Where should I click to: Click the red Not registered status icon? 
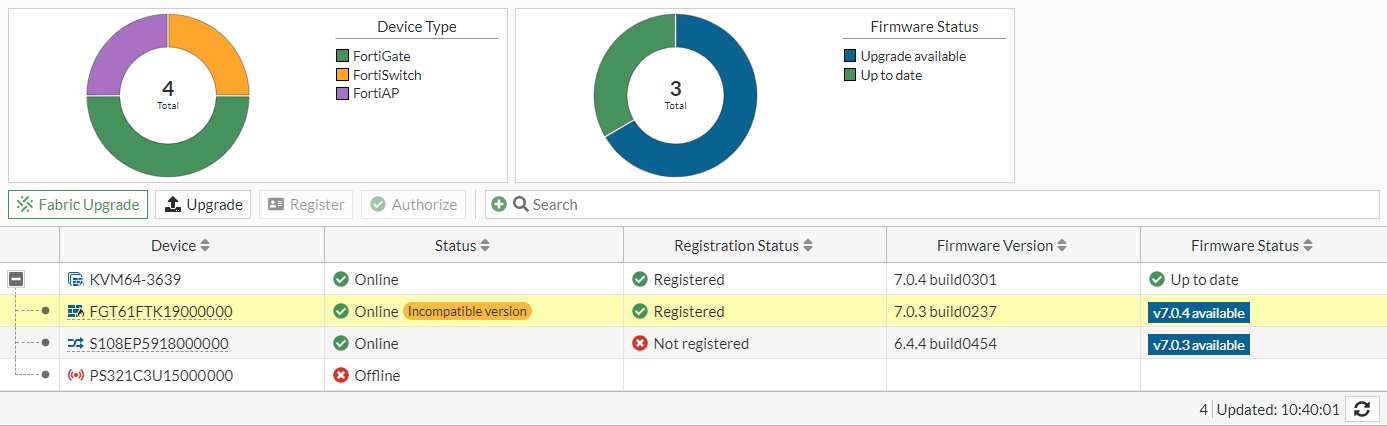coord(640,344)
